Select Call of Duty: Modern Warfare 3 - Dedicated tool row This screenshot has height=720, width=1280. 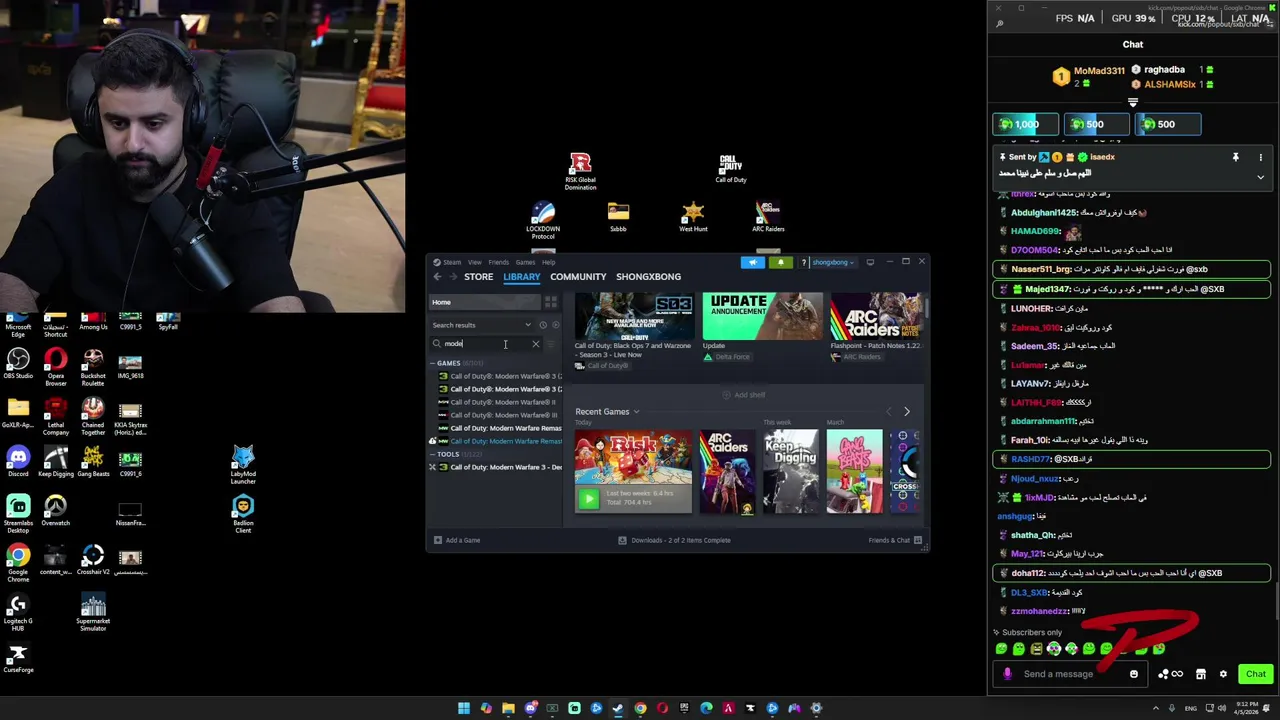tap(497, 467)
